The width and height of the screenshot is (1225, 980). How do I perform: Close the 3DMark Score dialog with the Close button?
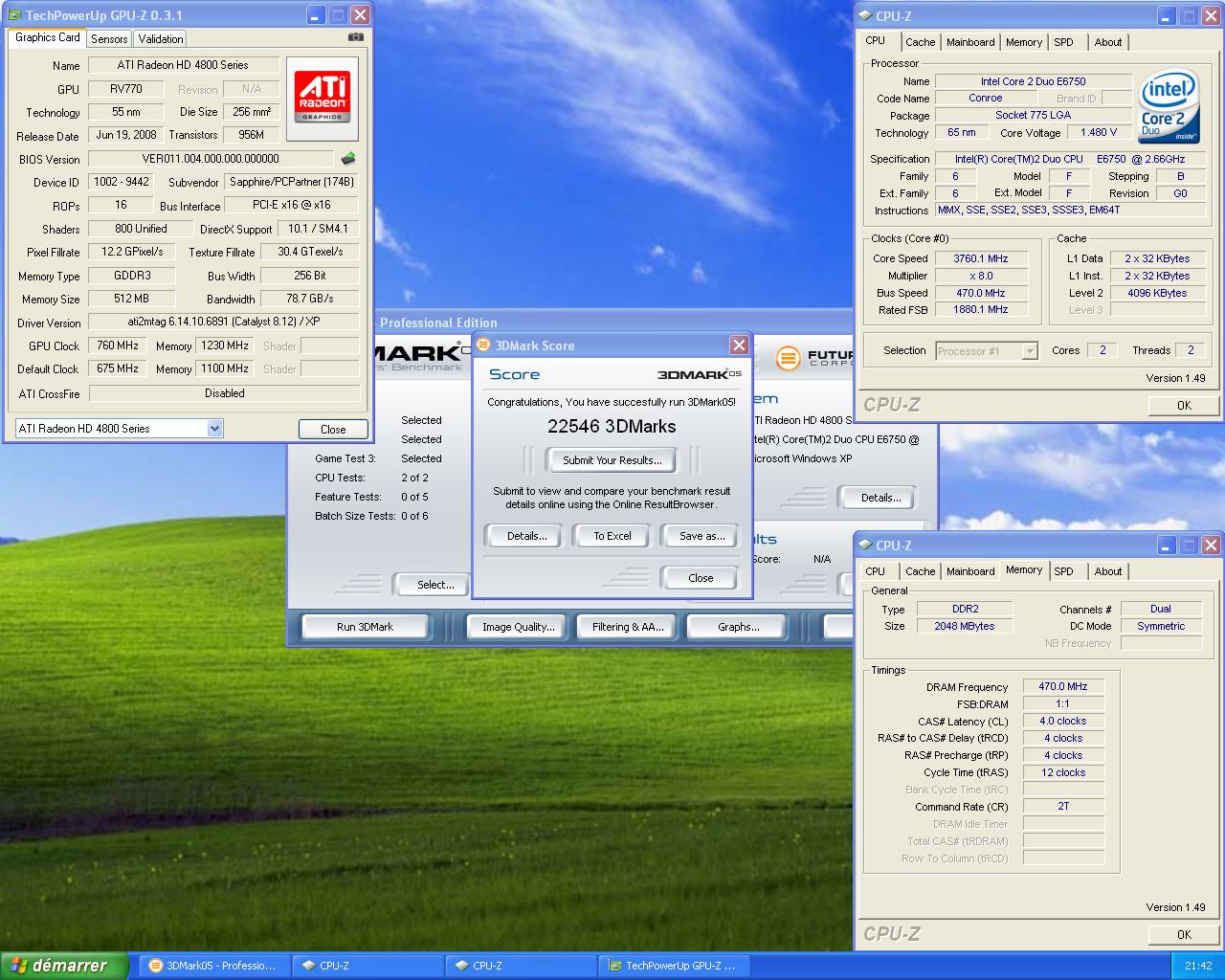click(x=701, y=578)
